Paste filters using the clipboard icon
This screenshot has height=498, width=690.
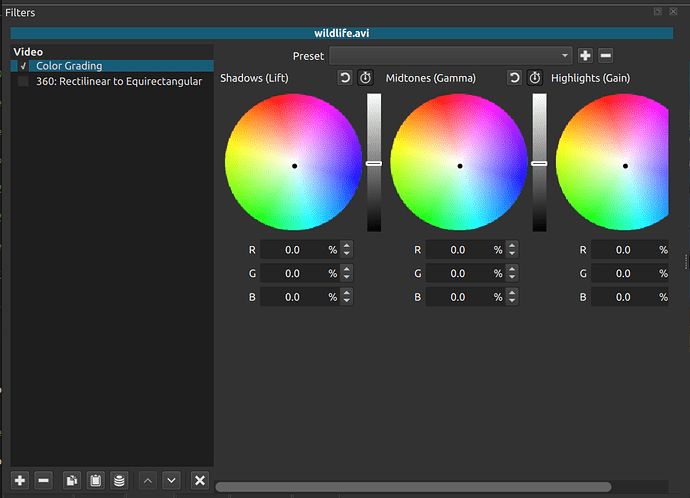click(x=96, y=481)
